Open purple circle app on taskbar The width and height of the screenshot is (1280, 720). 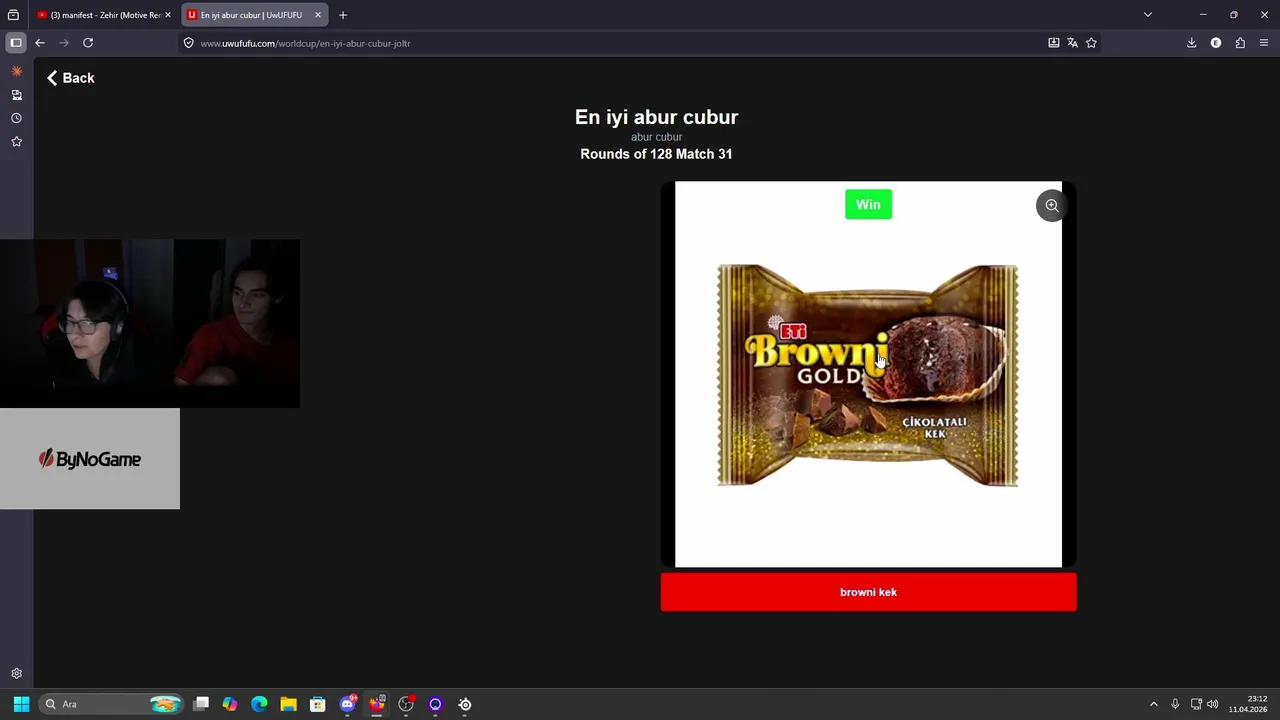click(435, 704)
